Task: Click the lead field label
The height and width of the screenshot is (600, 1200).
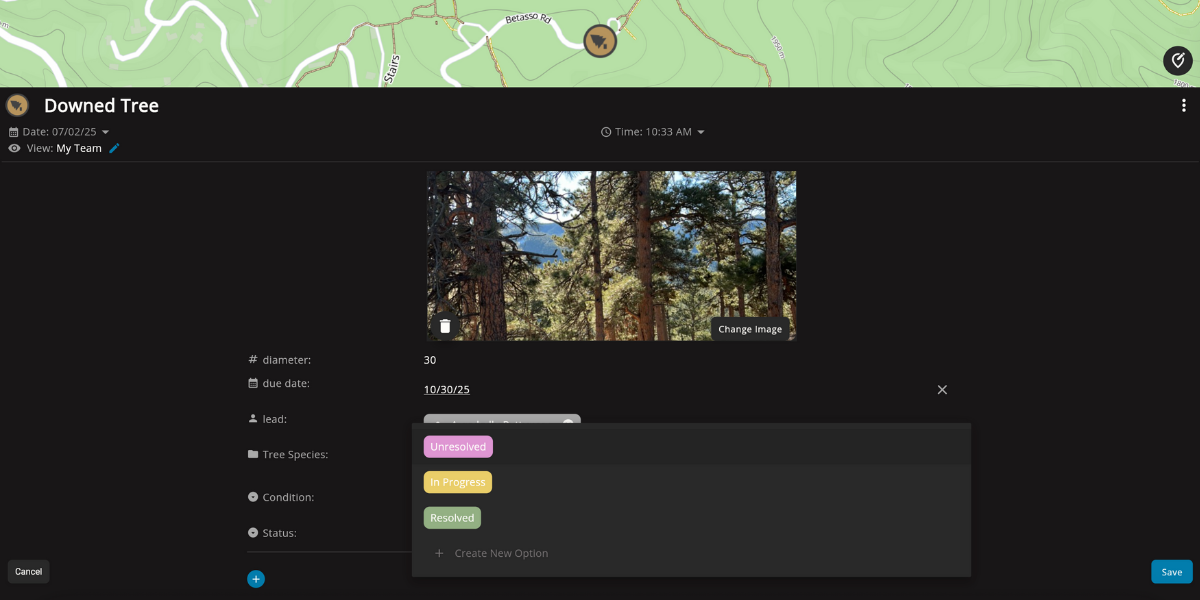Action: tap(275, 419)
